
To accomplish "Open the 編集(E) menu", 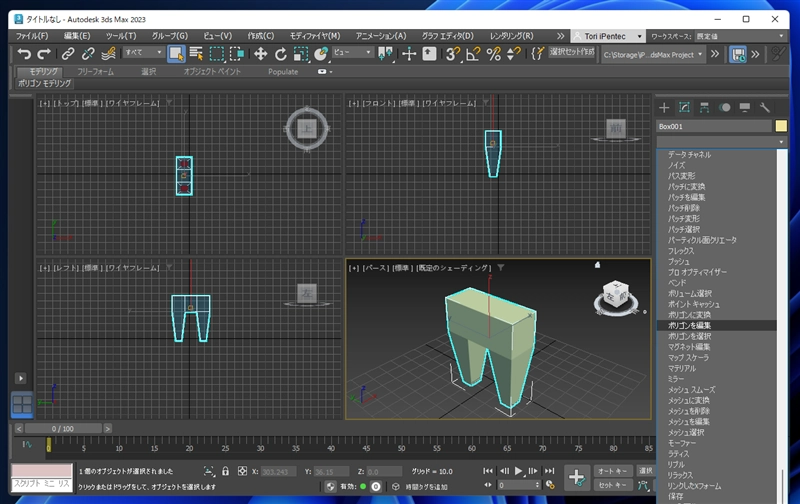I will 77,36.
